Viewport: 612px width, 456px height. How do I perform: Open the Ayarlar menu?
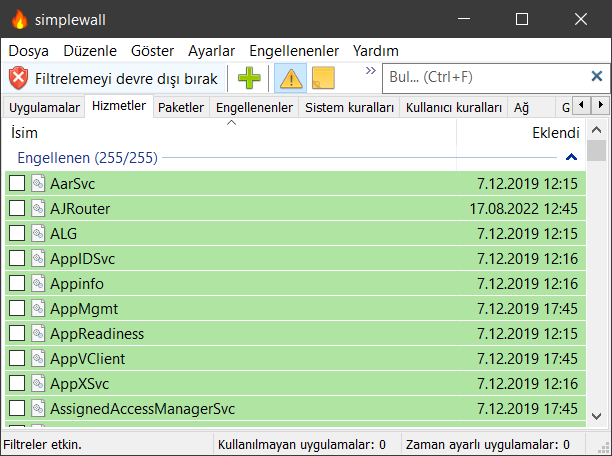211,50
